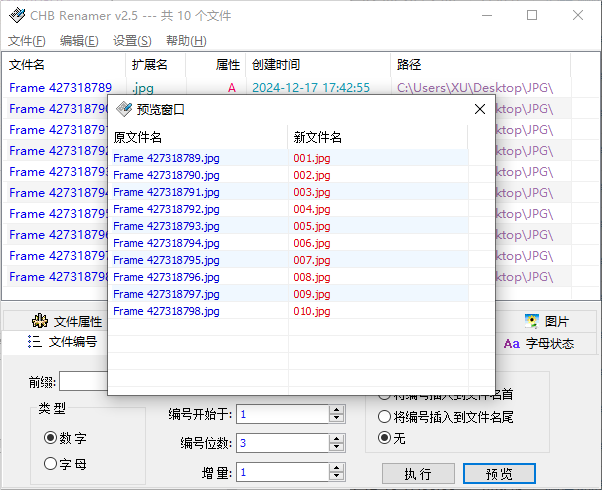The height and width of the screenshot is (490, 602).
Task: Click the 编号开始于 input field
Action: [x=283, y=414]
